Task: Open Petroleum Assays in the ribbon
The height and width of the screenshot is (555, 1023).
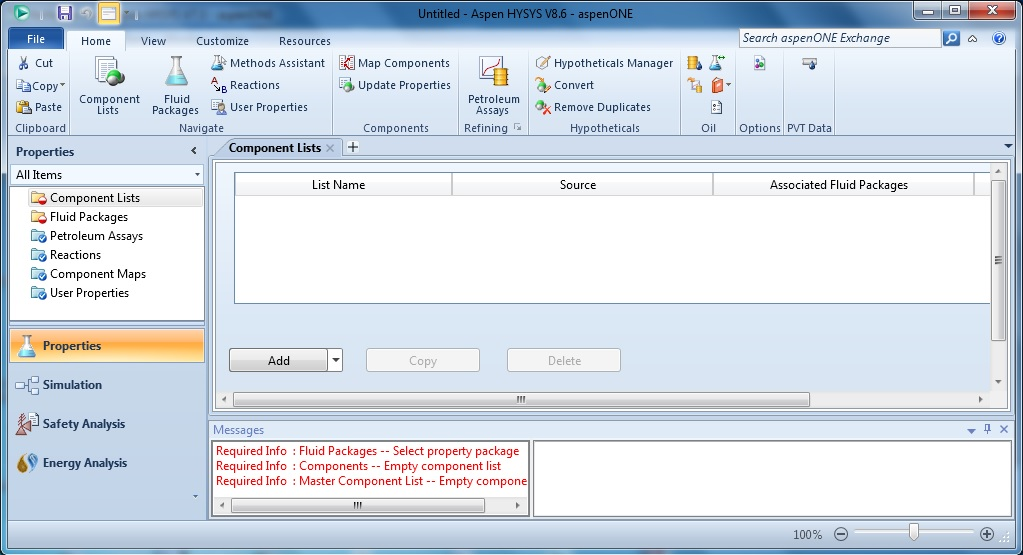Action: pyautogui.click(x=493, y=85)
